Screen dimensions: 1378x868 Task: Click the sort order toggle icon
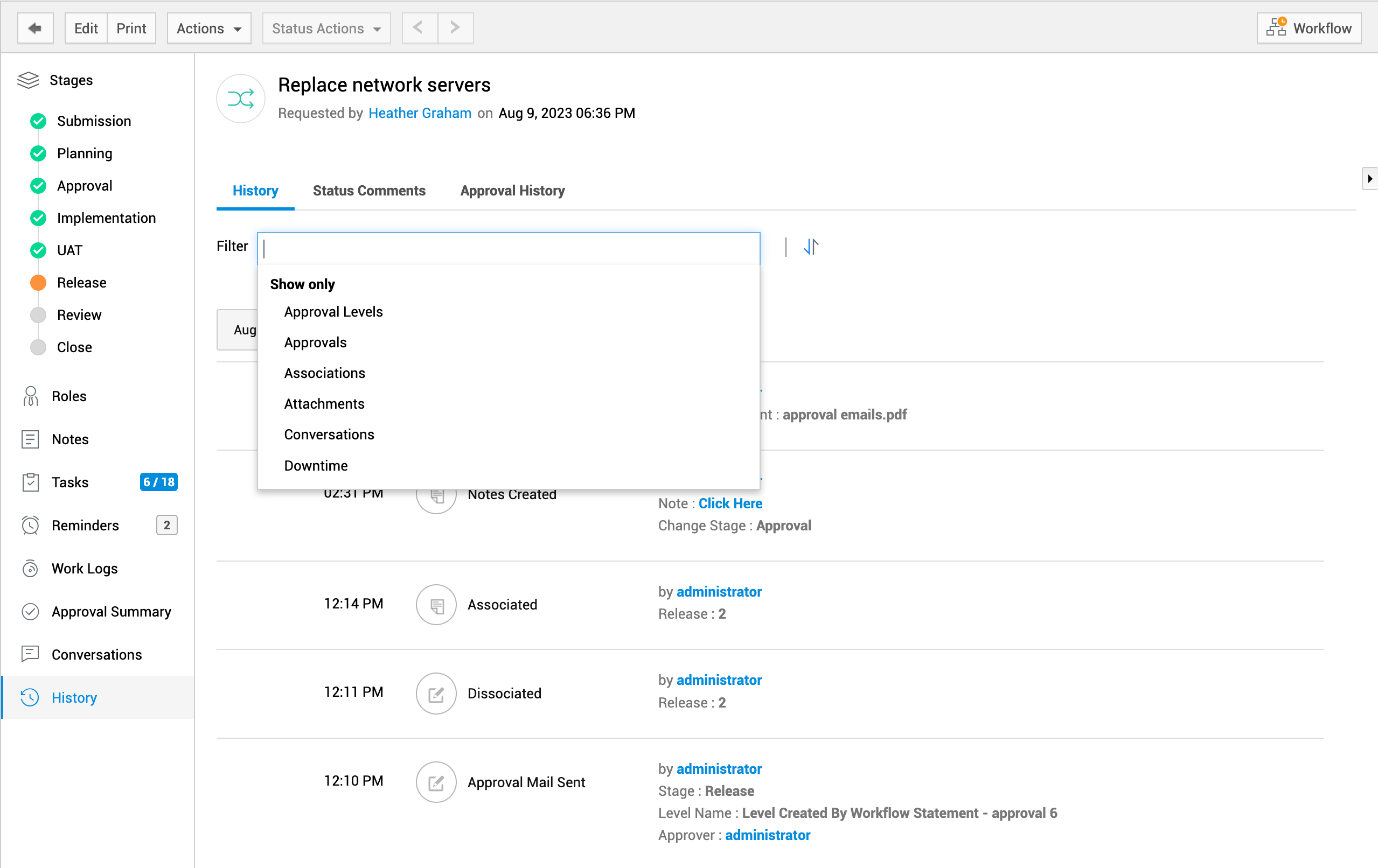pyautogui.click(x=810, y=247)
